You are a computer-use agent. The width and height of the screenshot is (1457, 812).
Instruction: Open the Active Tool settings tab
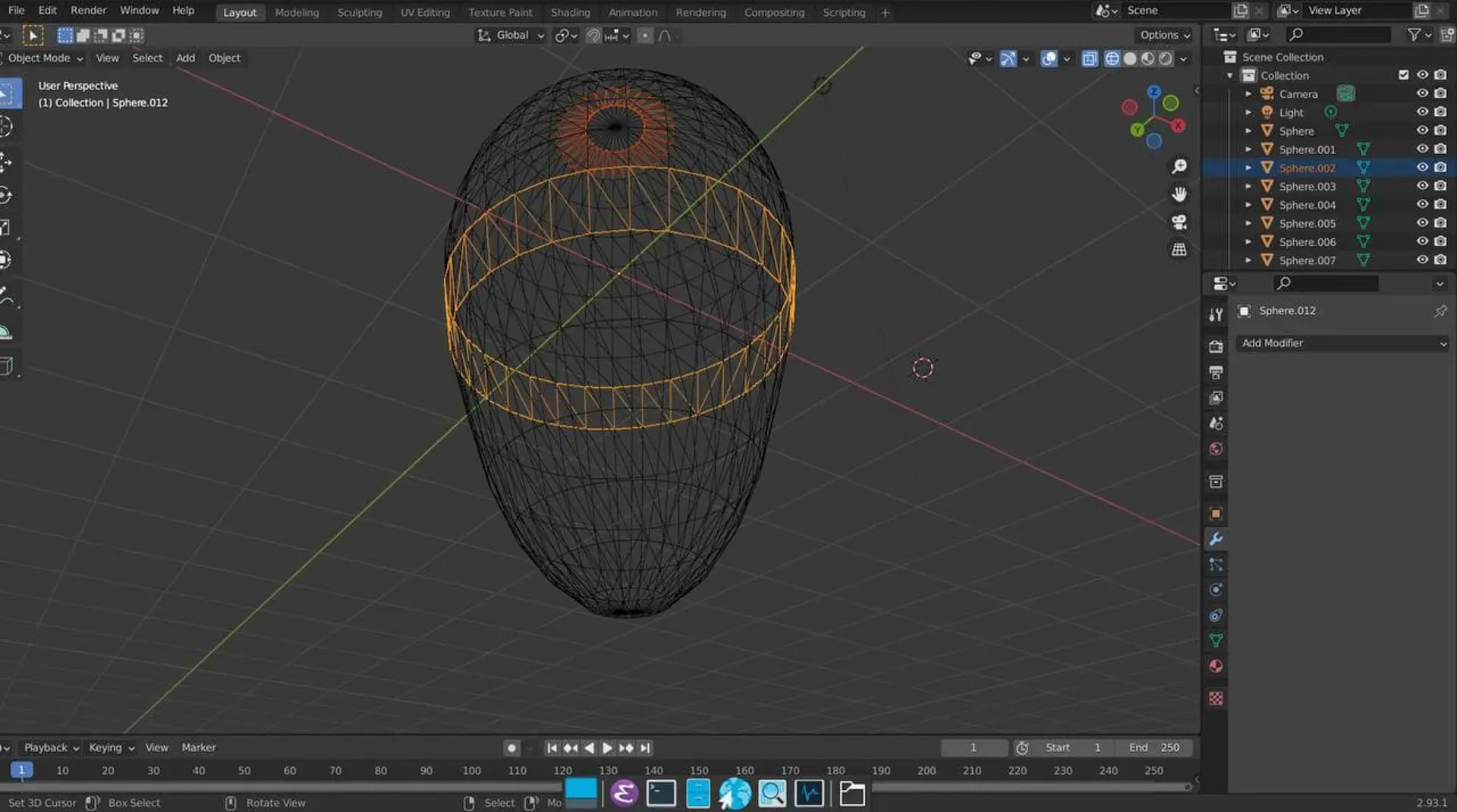(1216, 314)
